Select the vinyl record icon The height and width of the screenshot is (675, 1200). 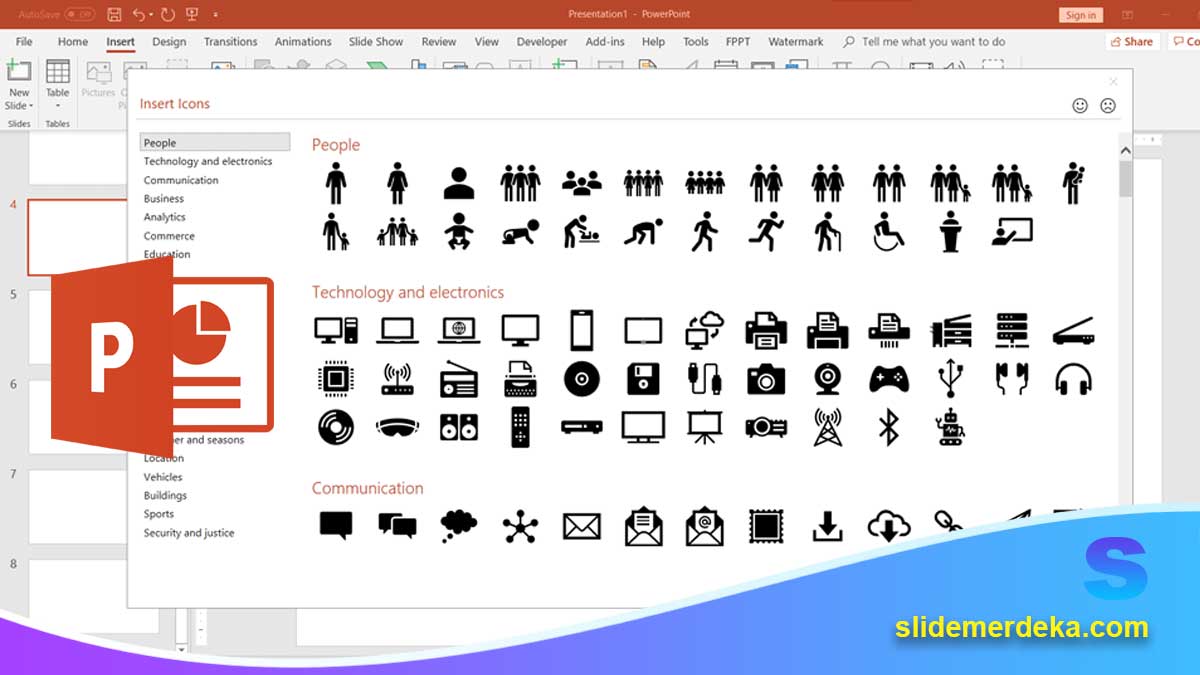tap(336, 427)
